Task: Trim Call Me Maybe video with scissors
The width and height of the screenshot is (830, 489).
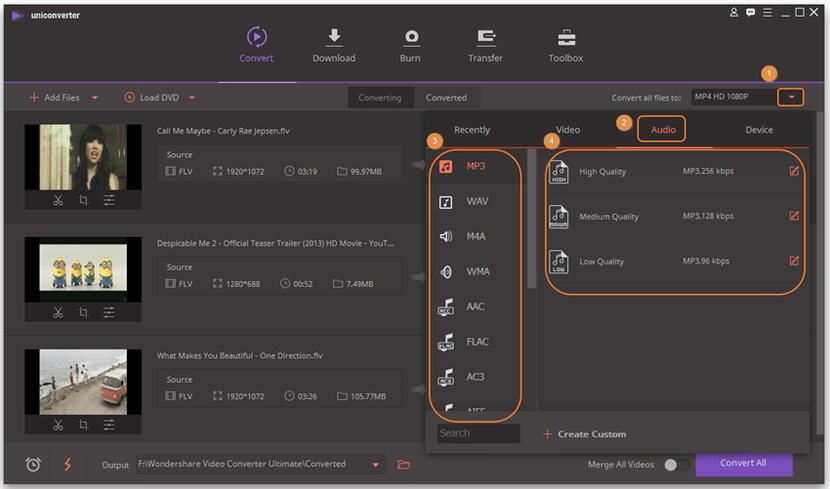Action: 58,200
